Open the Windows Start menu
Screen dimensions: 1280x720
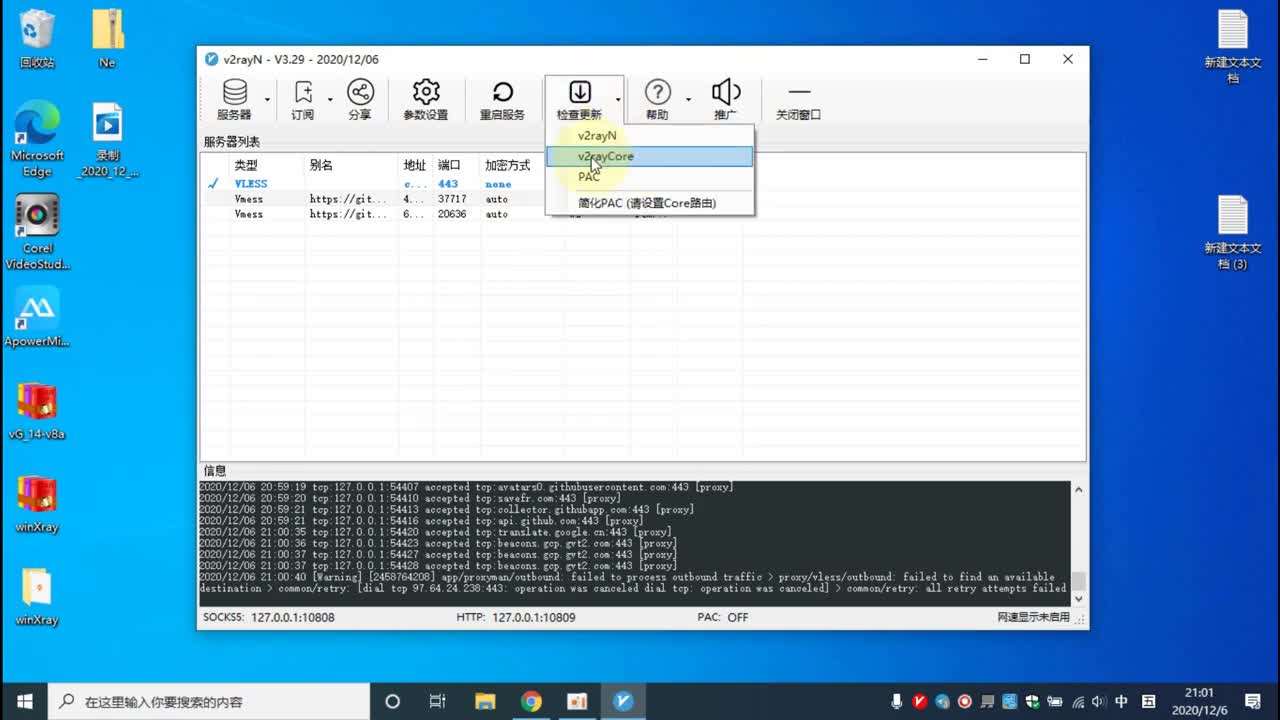(24, 701)
